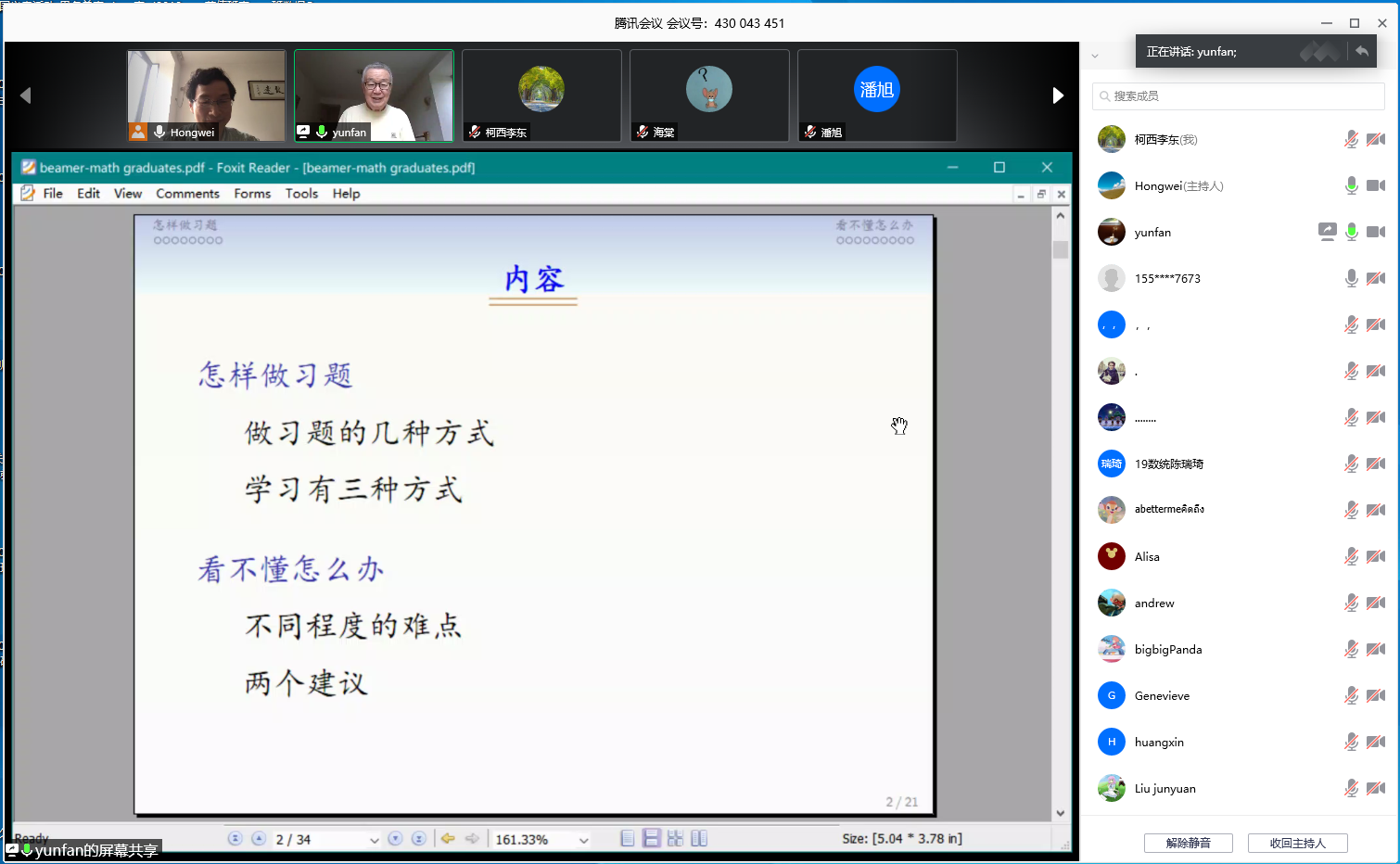Open the zoom level 161.33% dropdown
The image size is (1400, 864).
pyautogui.click(x=583, y=840)
